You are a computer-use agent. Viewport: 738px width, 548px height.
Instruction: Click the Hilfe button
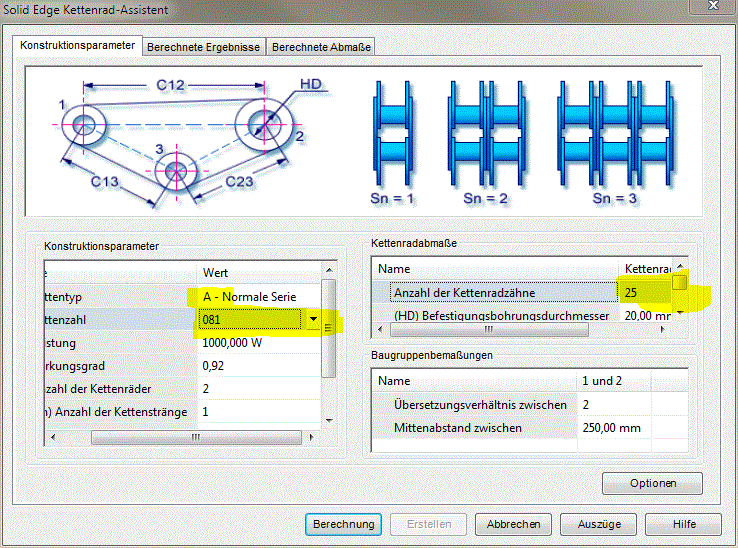point(683,524)
